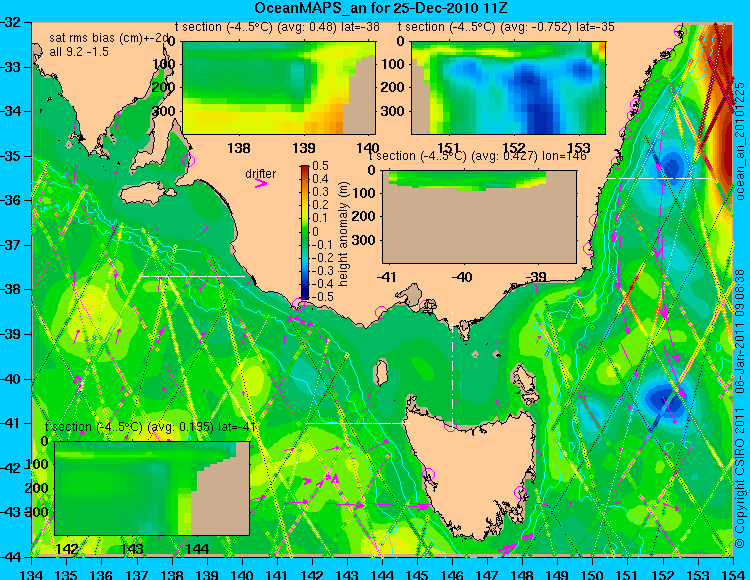
Task: Select the 'height anomaly (m)' color bar label
Action: (x=343, y=234)
